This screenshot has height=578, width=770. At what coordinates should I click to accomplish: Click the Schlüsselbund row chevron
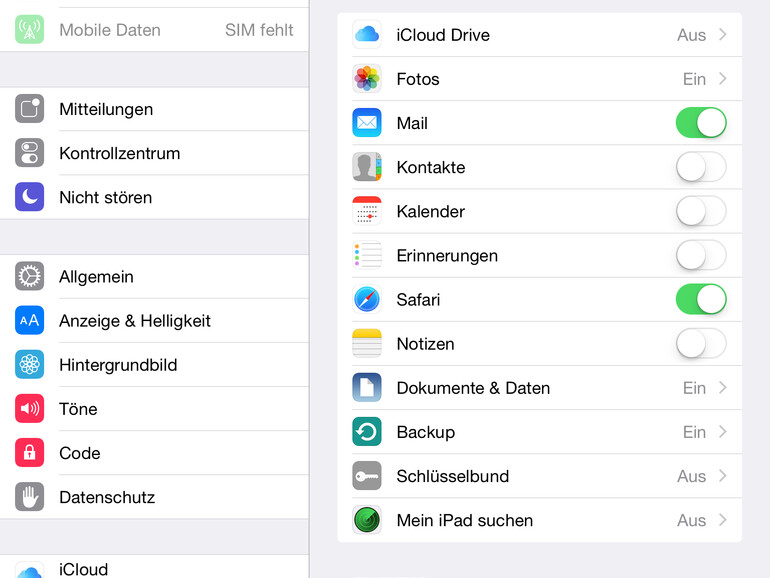[722, 476]
